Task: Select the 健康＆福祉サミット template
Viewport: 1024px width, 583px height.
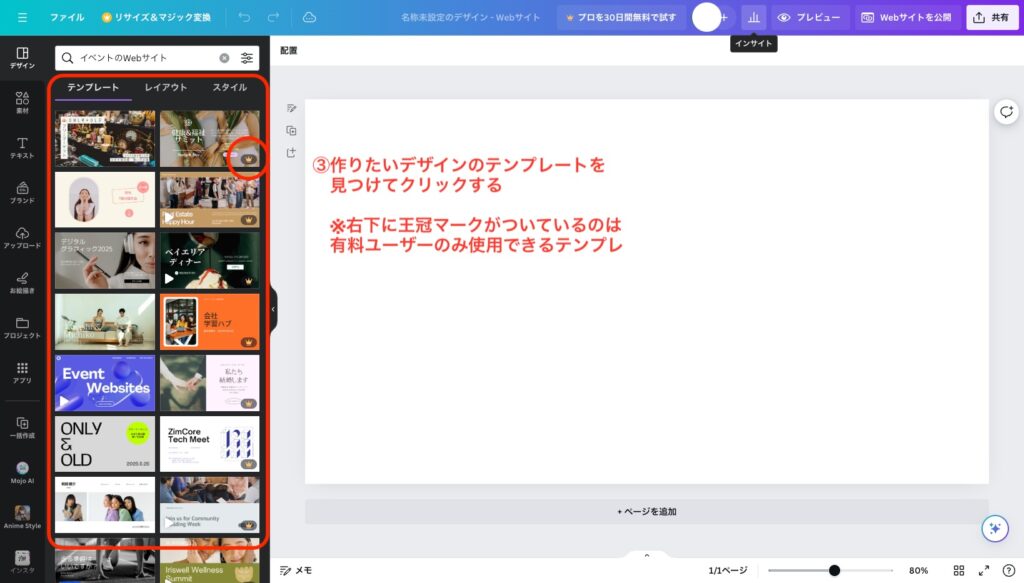Action: click(x=210, y=138)
